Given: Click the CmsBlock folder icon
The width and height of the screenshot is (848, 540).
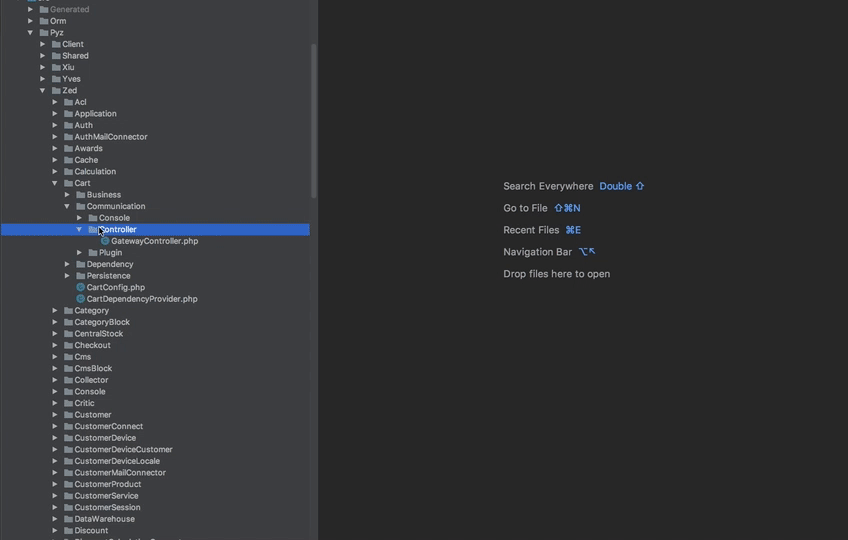Looking at the screenshot, I should click(68, 368).
